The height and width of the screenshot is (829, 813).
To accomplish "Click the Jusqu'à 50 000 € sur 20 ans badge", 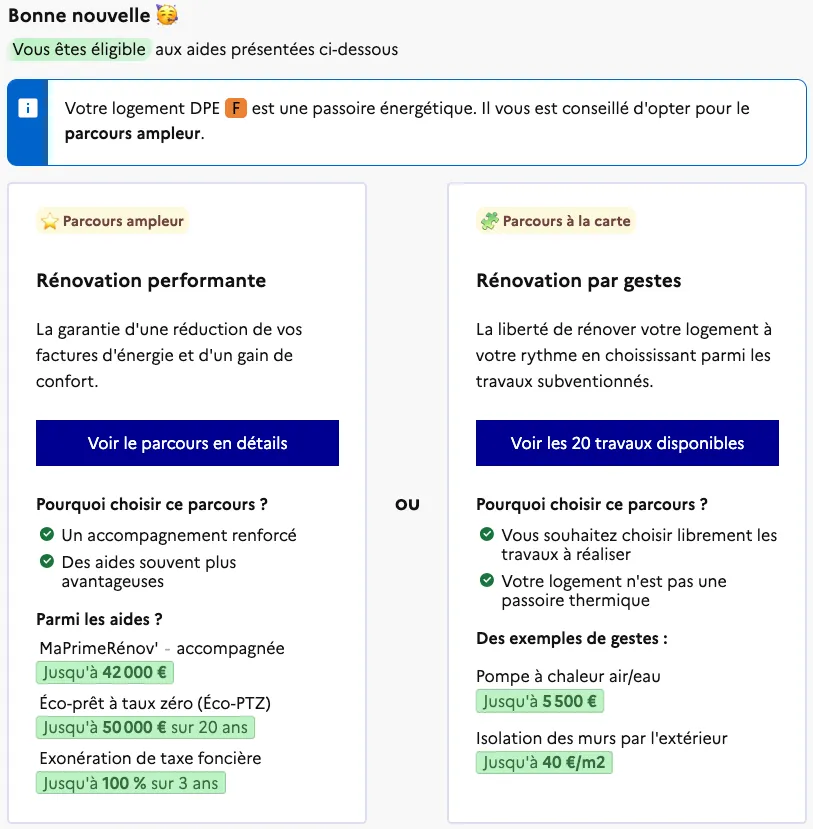I will click(145, 727).
